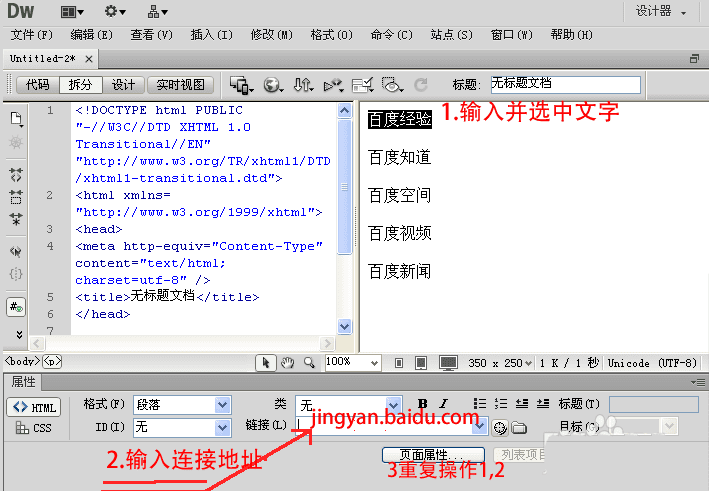Open the Properties panel options menu
Image resolution: width=709 pixels, height=491 pixels.
pyautogui.click(x=698, y=382)
